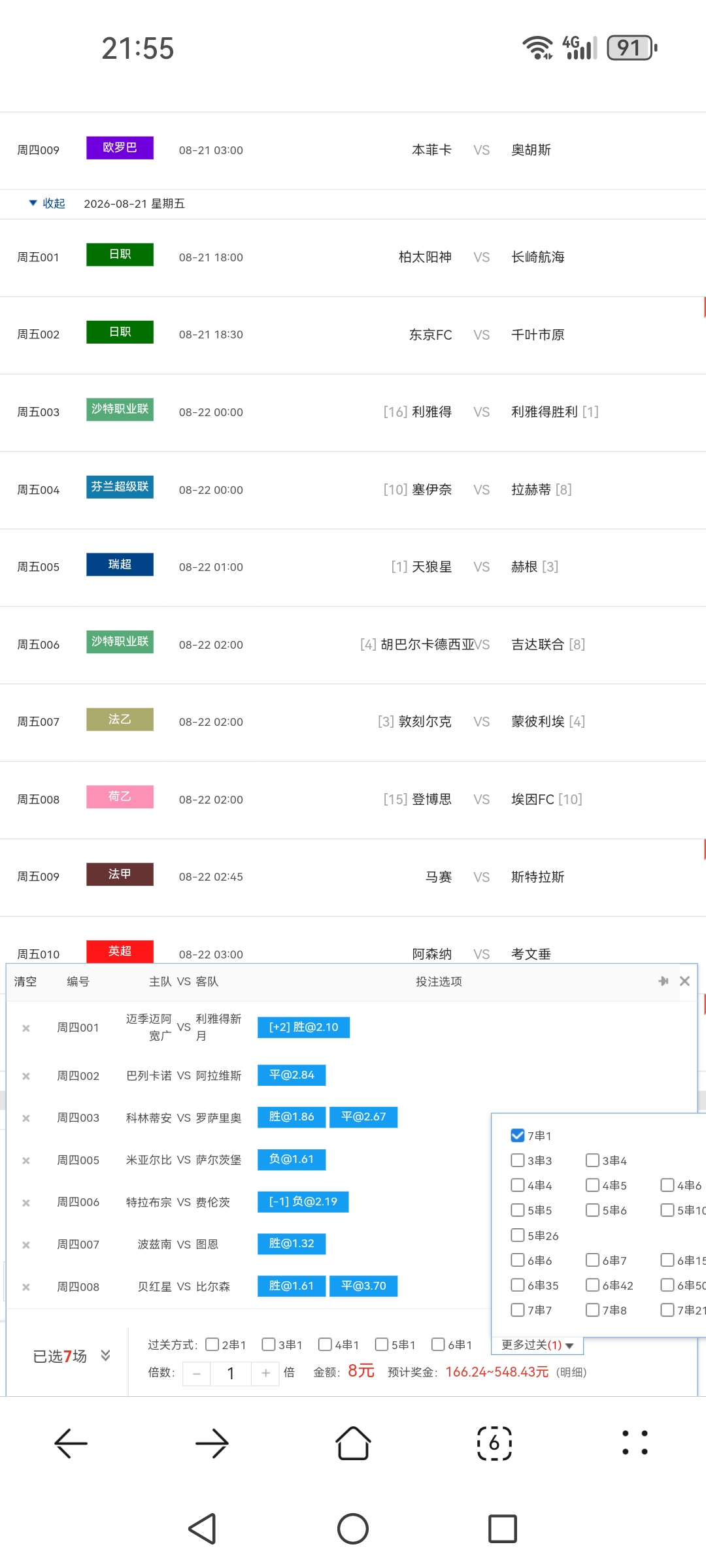Enable the 6串1 pass type
This screenshot has width=706, height=1568.
tap(438, 1345)
